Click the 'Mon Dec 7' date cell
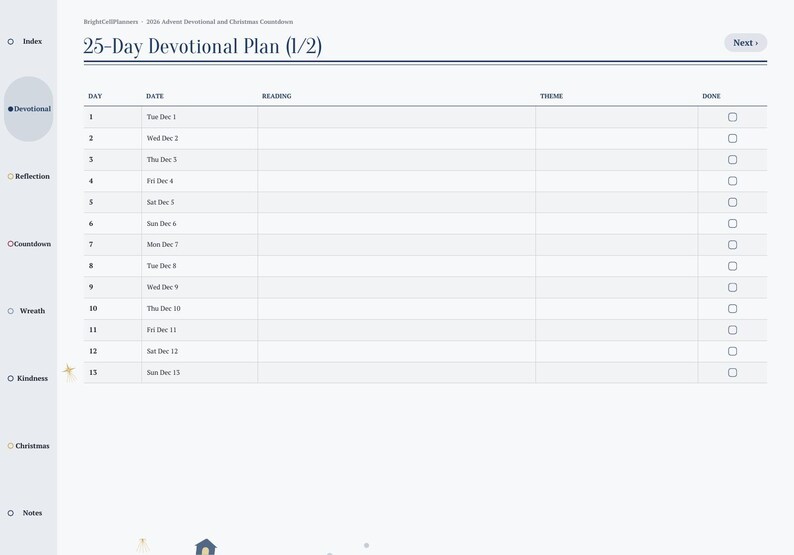Image resolution: width=794 pixels, height=555 pixels. click(200, 245)
